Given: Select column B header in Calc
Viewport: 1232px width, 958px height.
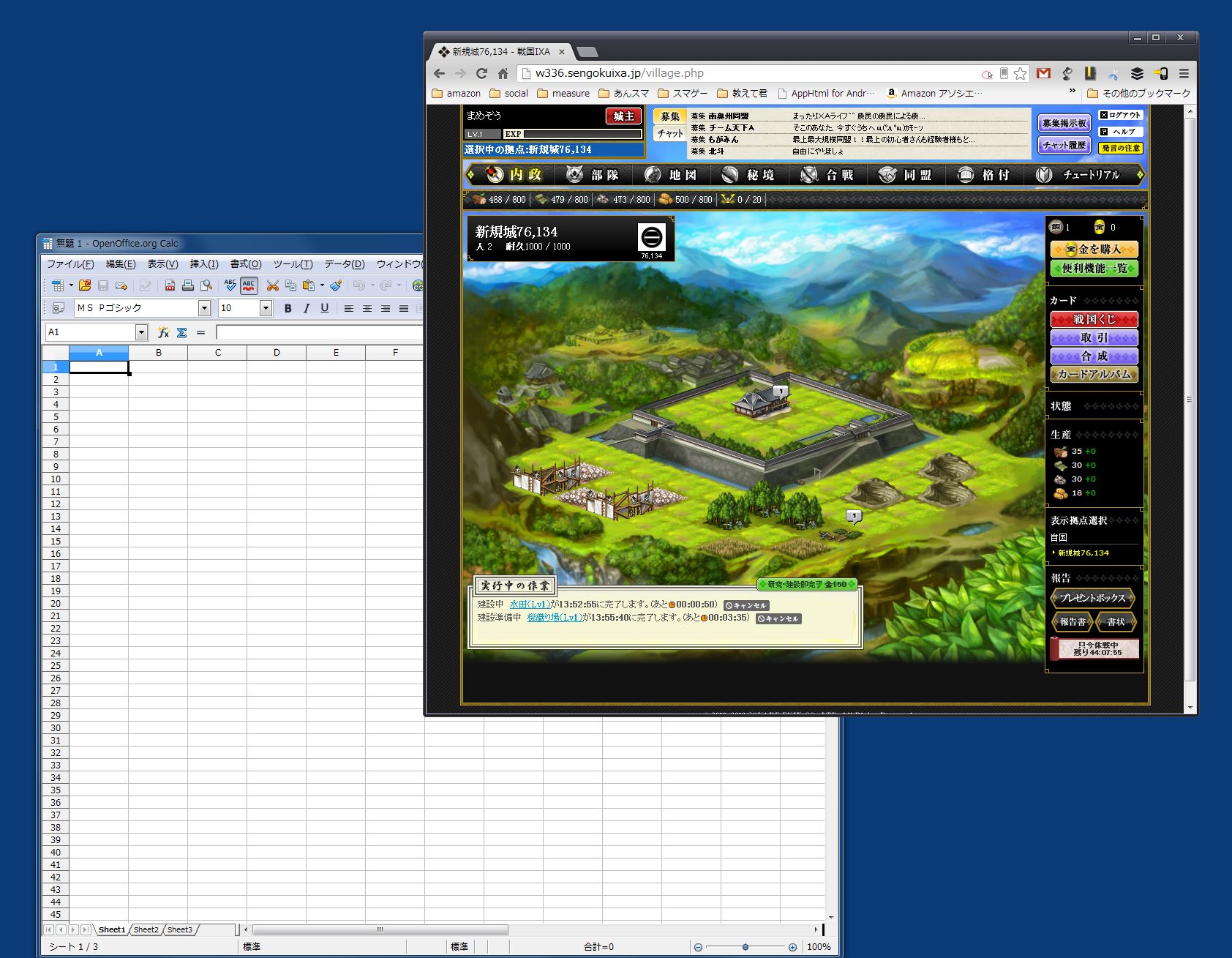Looking at the screenshot, I should [158, 353].
